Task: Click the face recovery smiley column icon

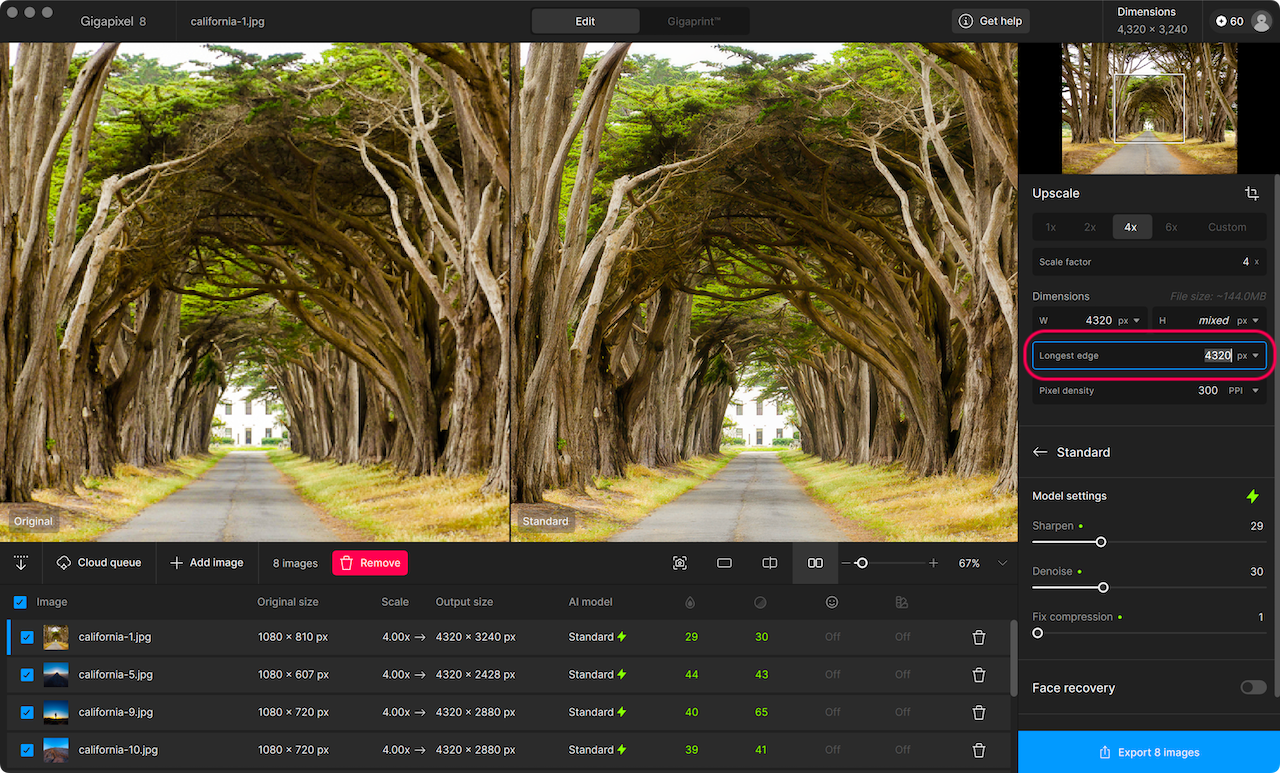Action: pyautogui.click(x=832, y=602)
